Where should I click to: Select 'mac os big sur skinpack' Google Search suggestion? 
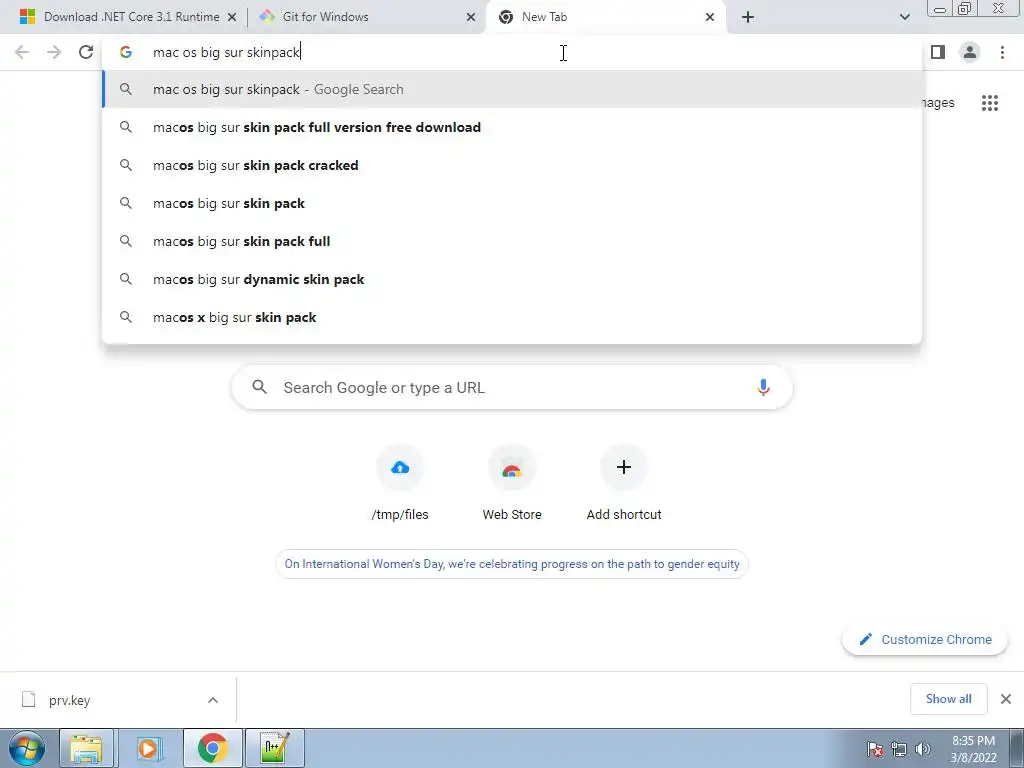pyautogui.click(x=512, y=89)
